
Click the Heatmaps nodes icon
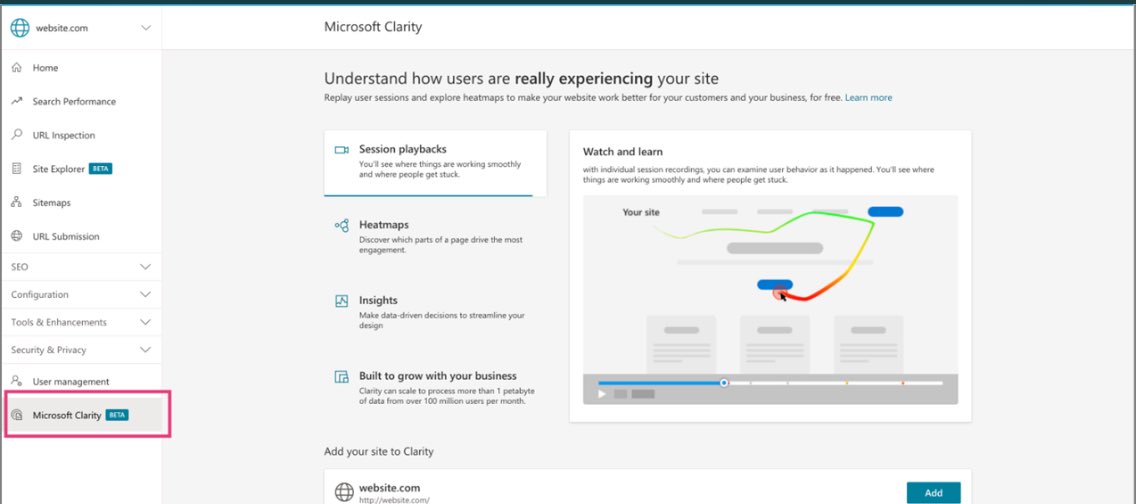(x=341, y=226)
